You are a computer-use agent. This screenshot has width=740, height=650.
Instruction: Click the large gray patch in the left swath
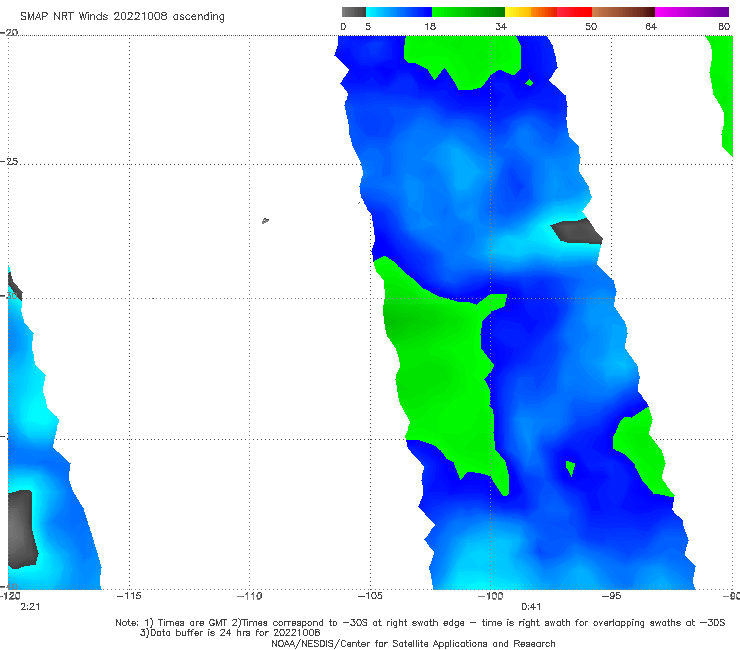[x=22, y=529]
